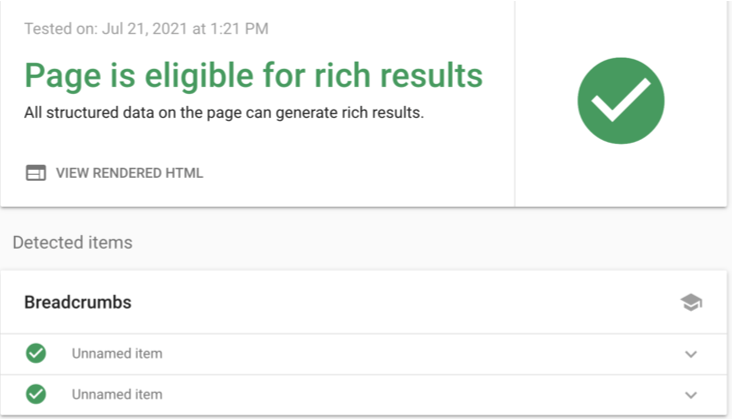
Task: Click the View Rendered HTML window icon
Action: (x=36, y=173)
